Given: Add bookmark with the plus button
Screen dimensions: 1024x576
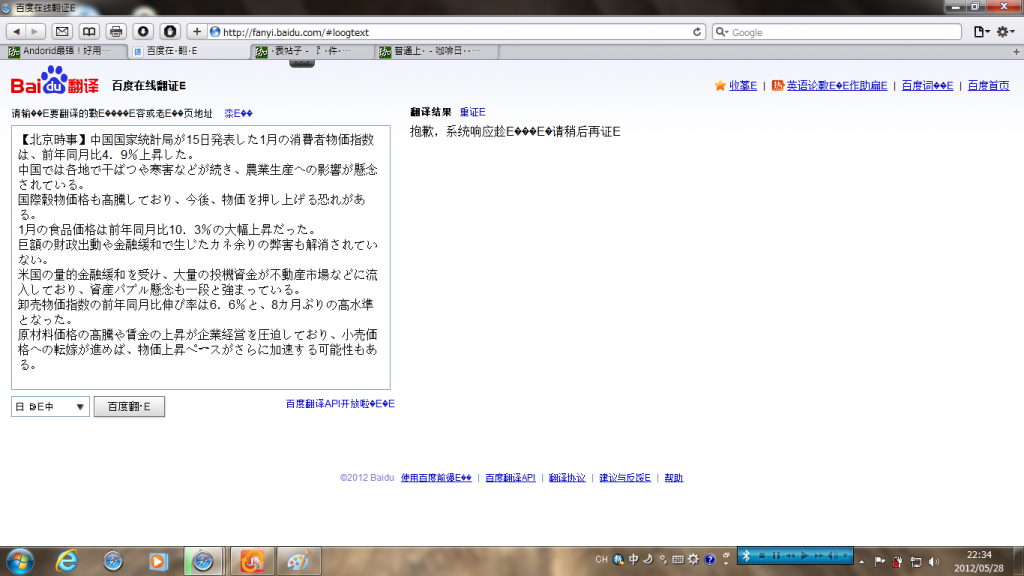Looking at the screenshot, I should click(x=197, y=31).
